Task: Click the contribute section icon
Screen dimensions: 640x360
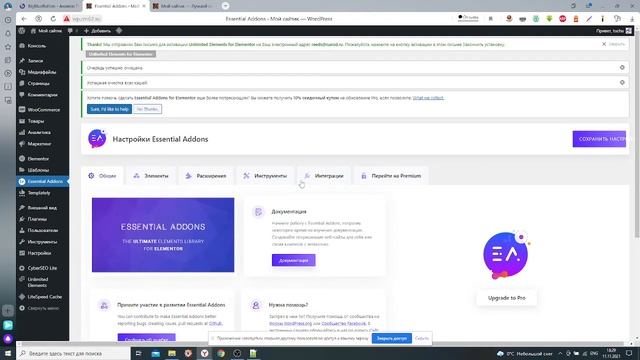Action: click(104, 305)
